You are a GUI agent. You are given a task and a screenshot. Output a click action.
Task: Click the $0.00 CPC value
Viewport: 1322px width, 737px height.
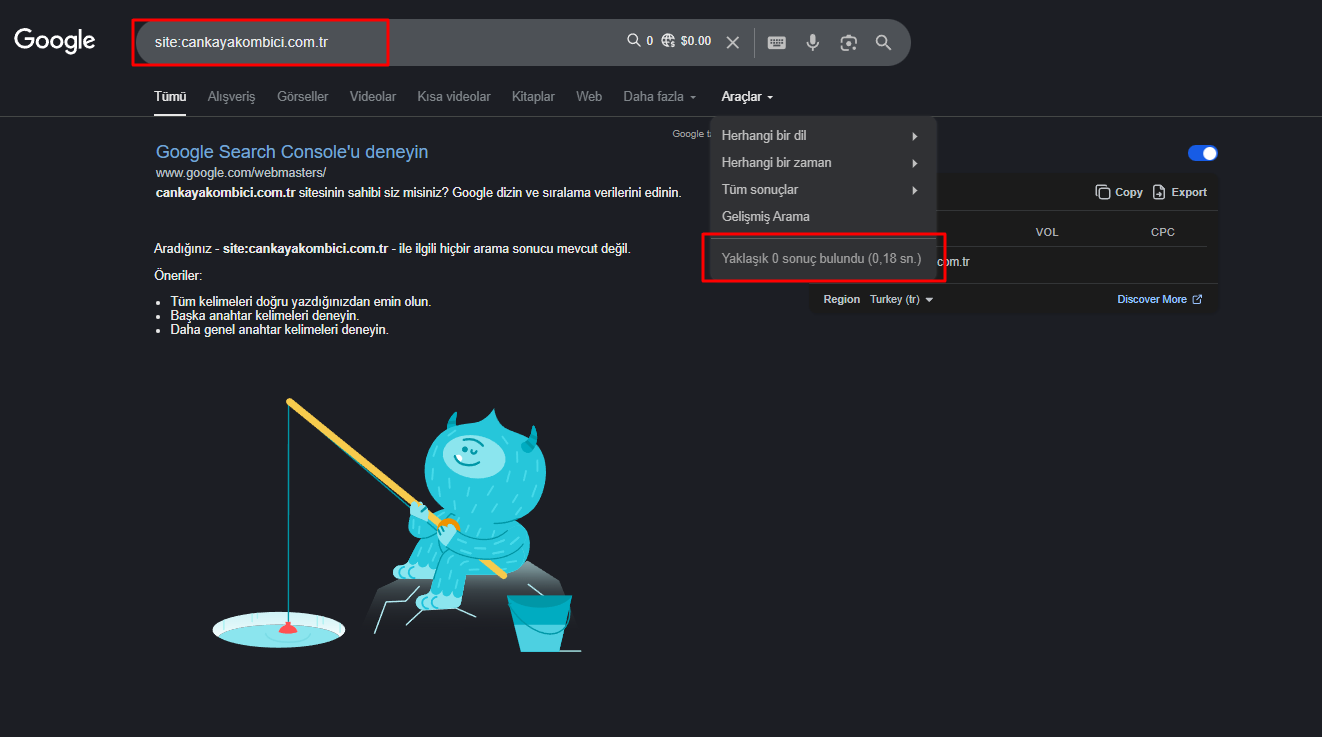(x=696, y=41)
